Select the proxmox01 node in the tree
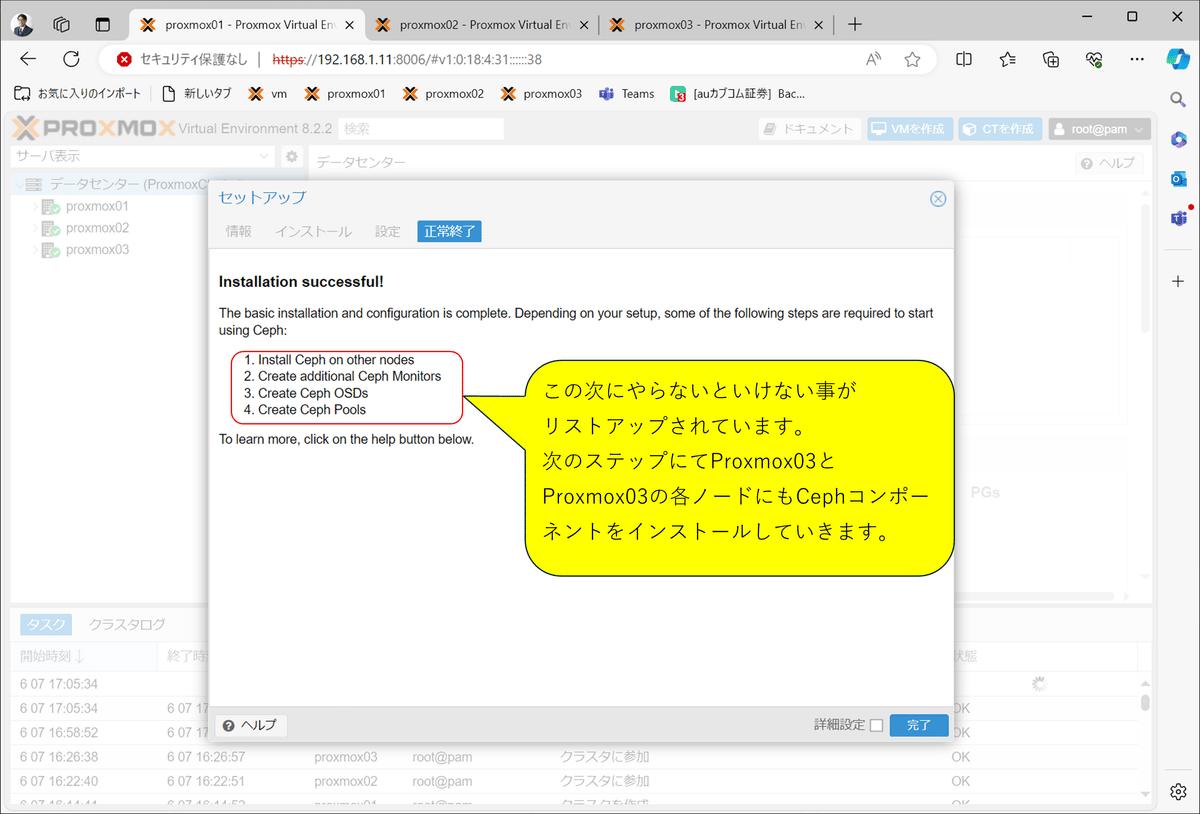The height and width of the screenshot is (814, 1200). (97, 206)
